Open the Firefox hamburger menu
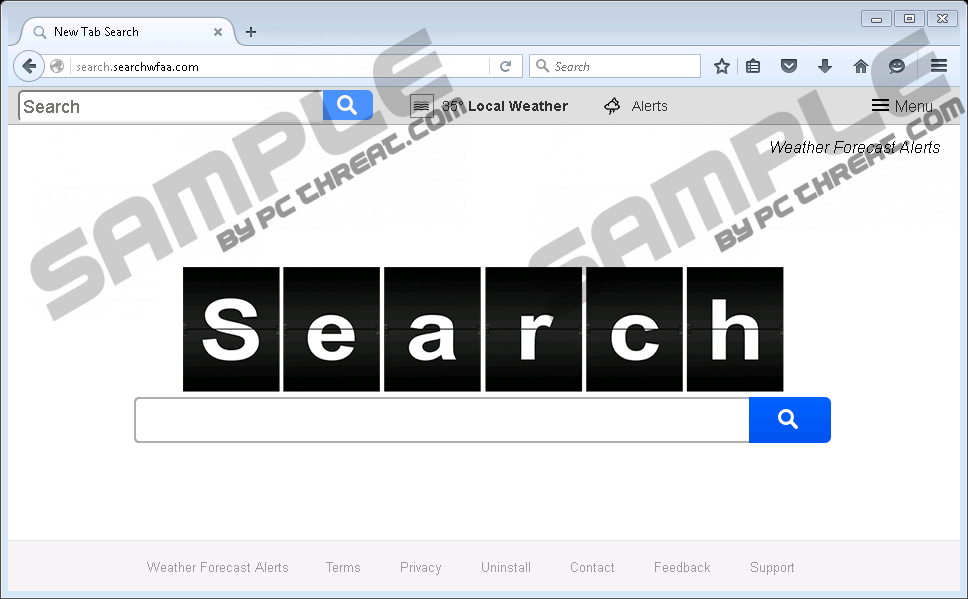This screenshot has height=599, width=968. (x=939, y=65)
